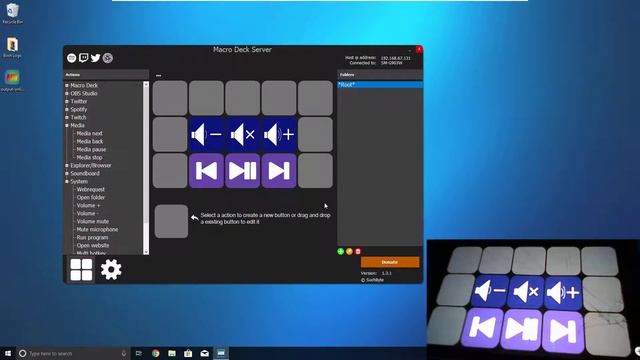Open Task View on the taskbar

coord(138,353)
